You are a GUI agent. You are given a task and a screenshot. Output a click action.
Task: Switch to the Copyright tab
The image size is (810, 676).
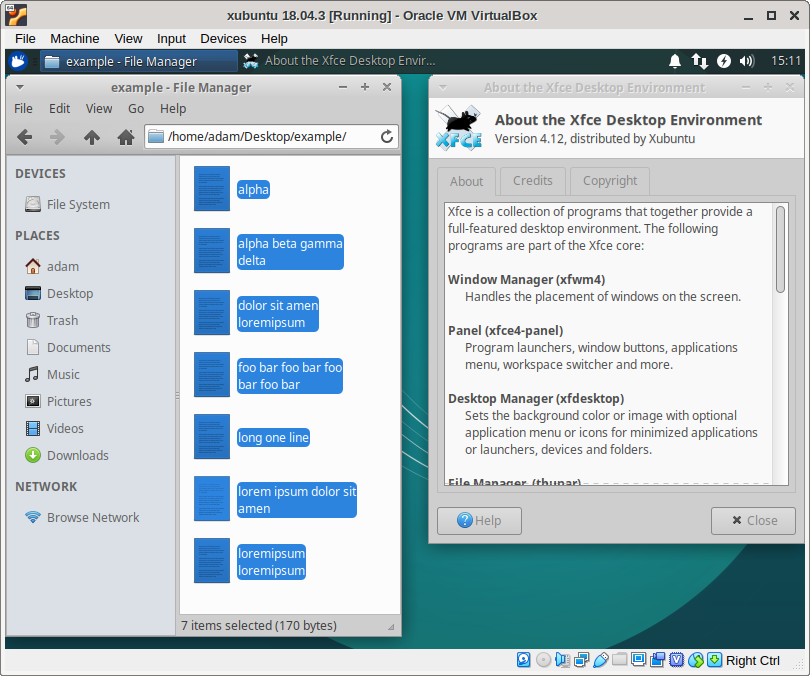[x=609, y=181]
